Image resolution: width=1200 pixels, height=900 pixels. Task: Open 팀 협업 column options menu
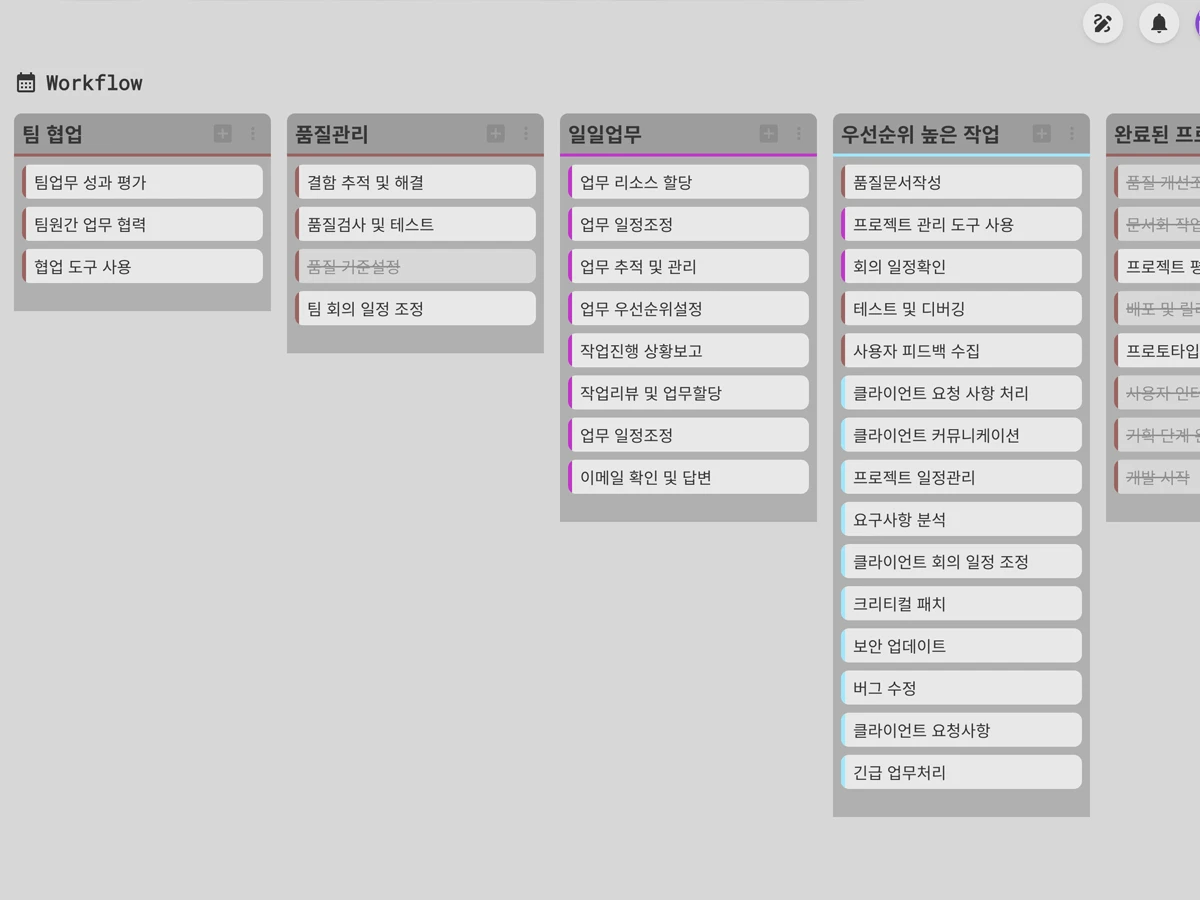point(253,133)
